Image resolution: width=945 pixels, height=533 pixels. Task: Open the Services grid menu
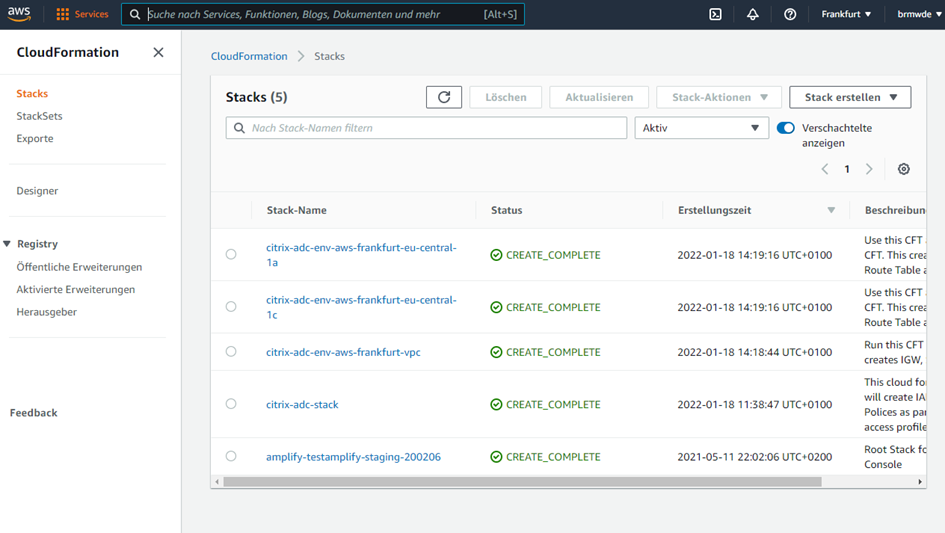[x=82, y=14]
